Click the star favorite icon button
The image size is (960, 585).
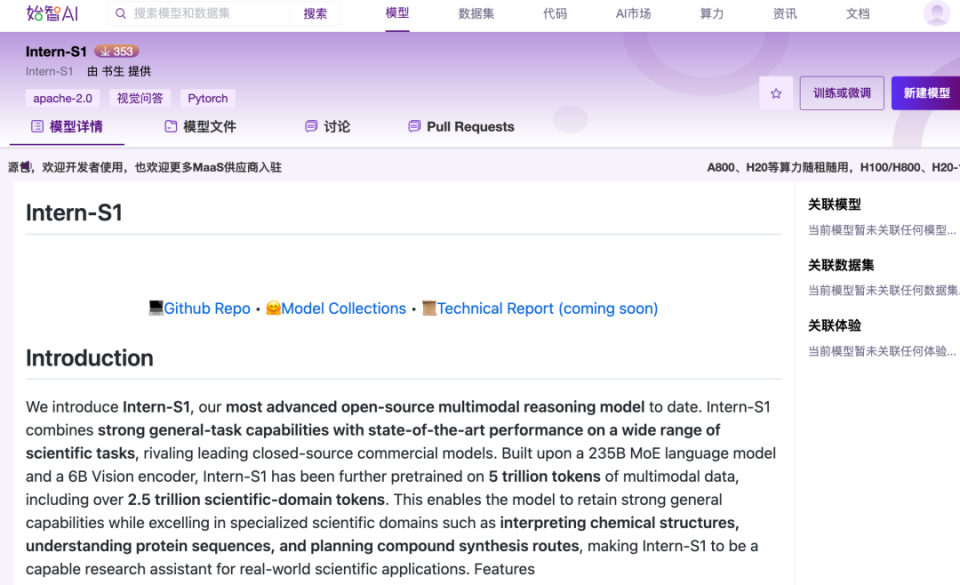[x=776, y=94]
